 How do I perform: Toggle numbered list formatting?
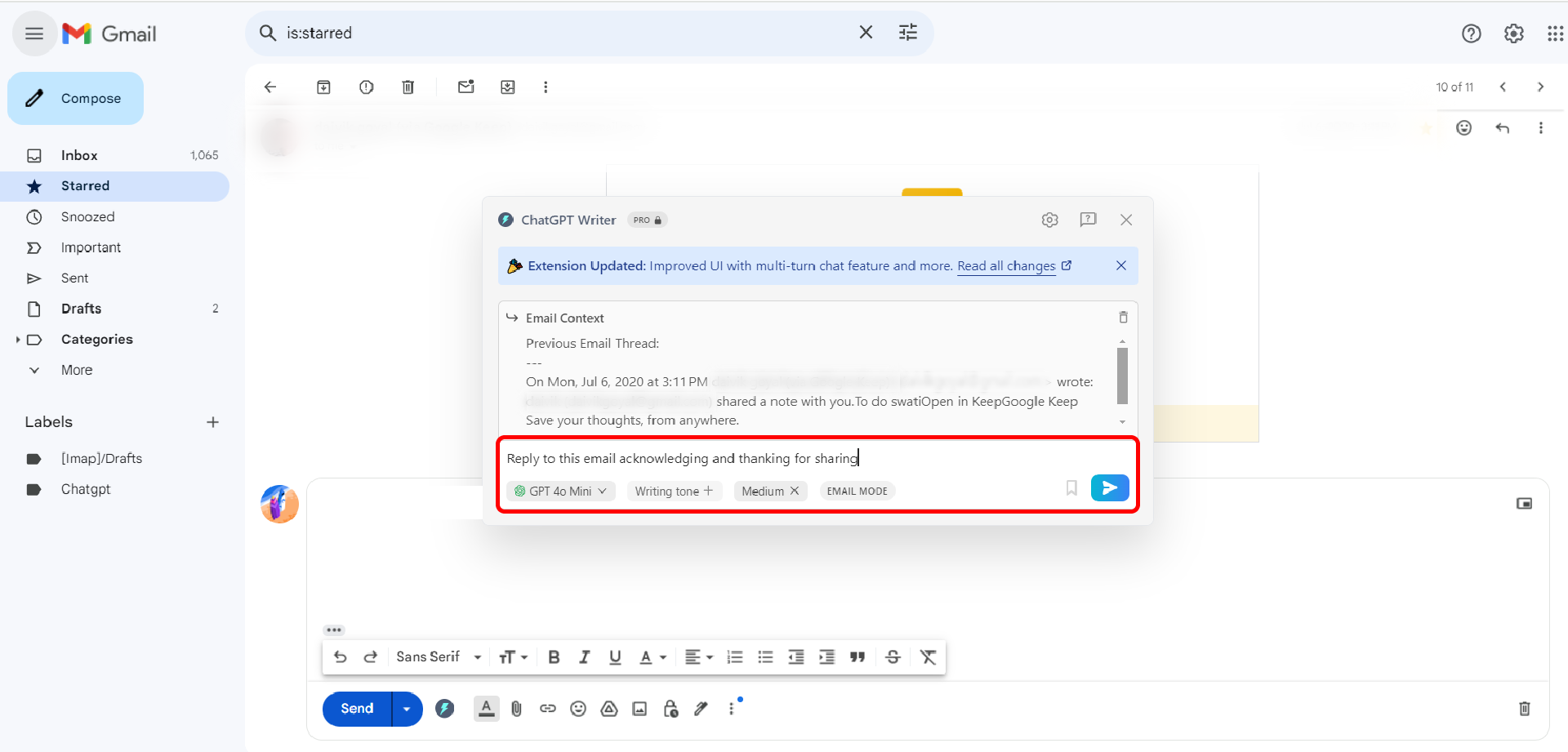[x=735, y=657]
